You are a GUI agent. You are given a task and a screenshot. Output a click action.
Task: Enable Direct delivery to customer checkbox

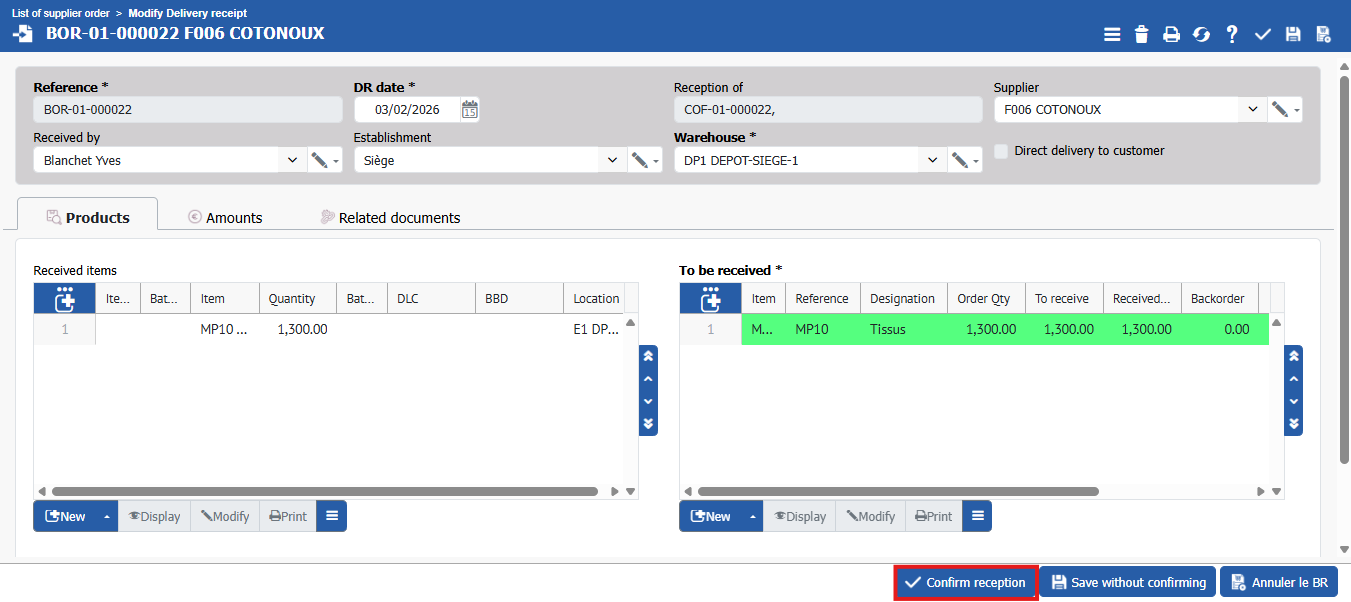coord(1001,151)
